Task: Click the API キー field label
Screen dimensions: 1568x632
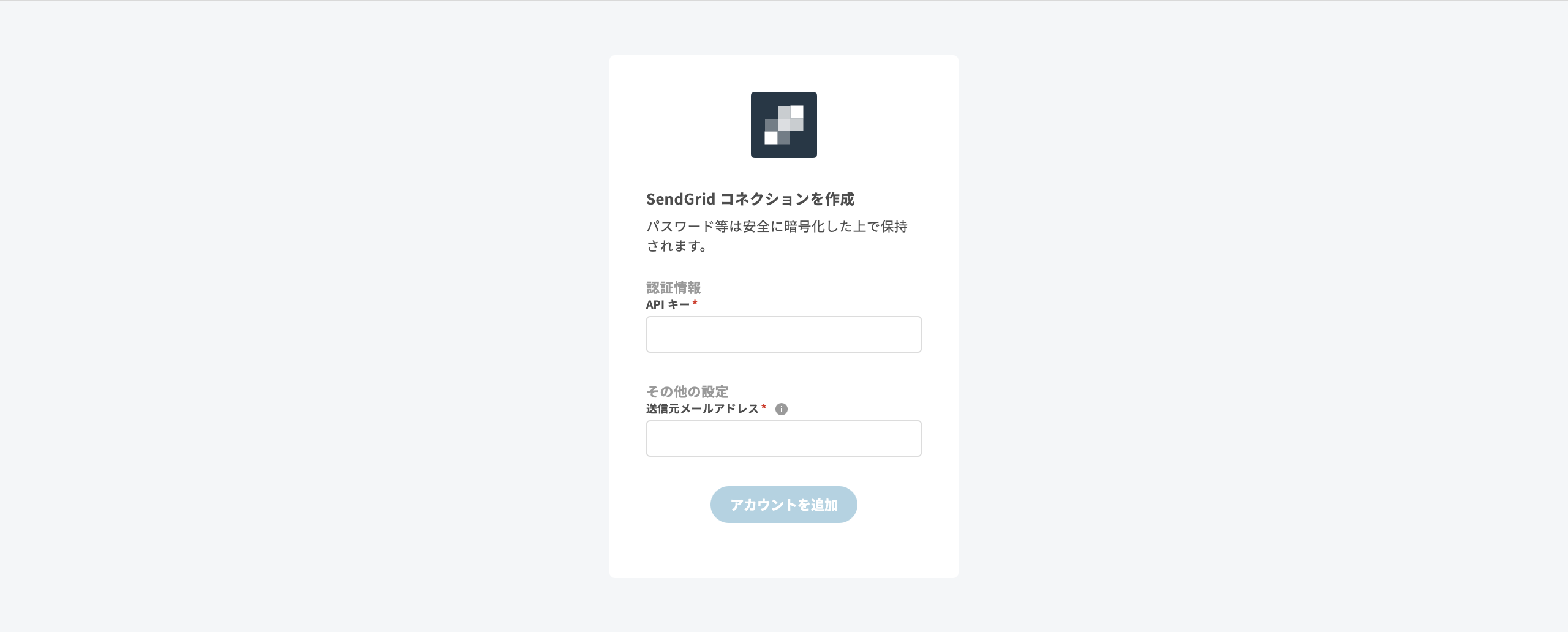Action: 668,304
